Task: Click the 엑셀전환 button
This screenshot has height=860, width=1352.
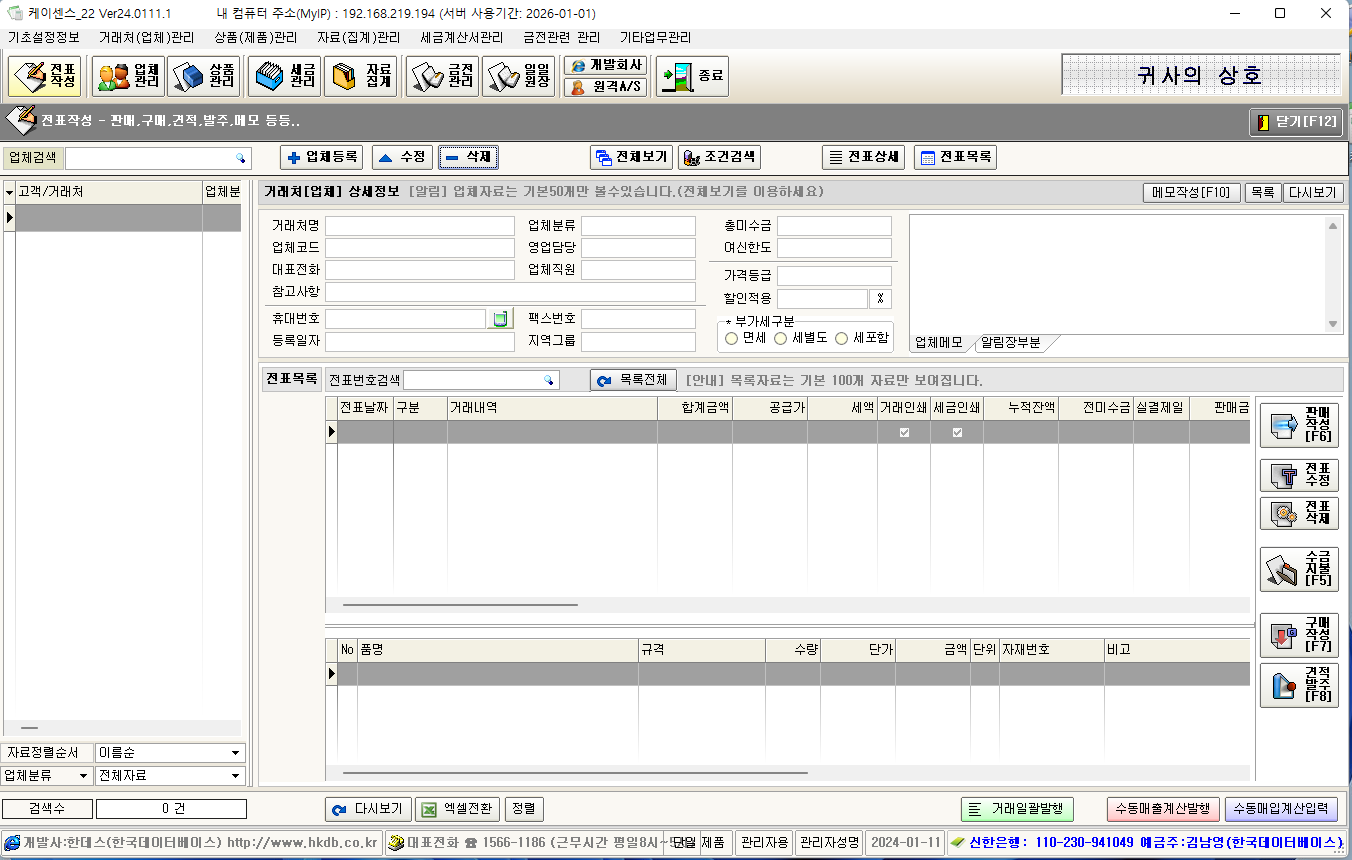Action: (457, 809)
